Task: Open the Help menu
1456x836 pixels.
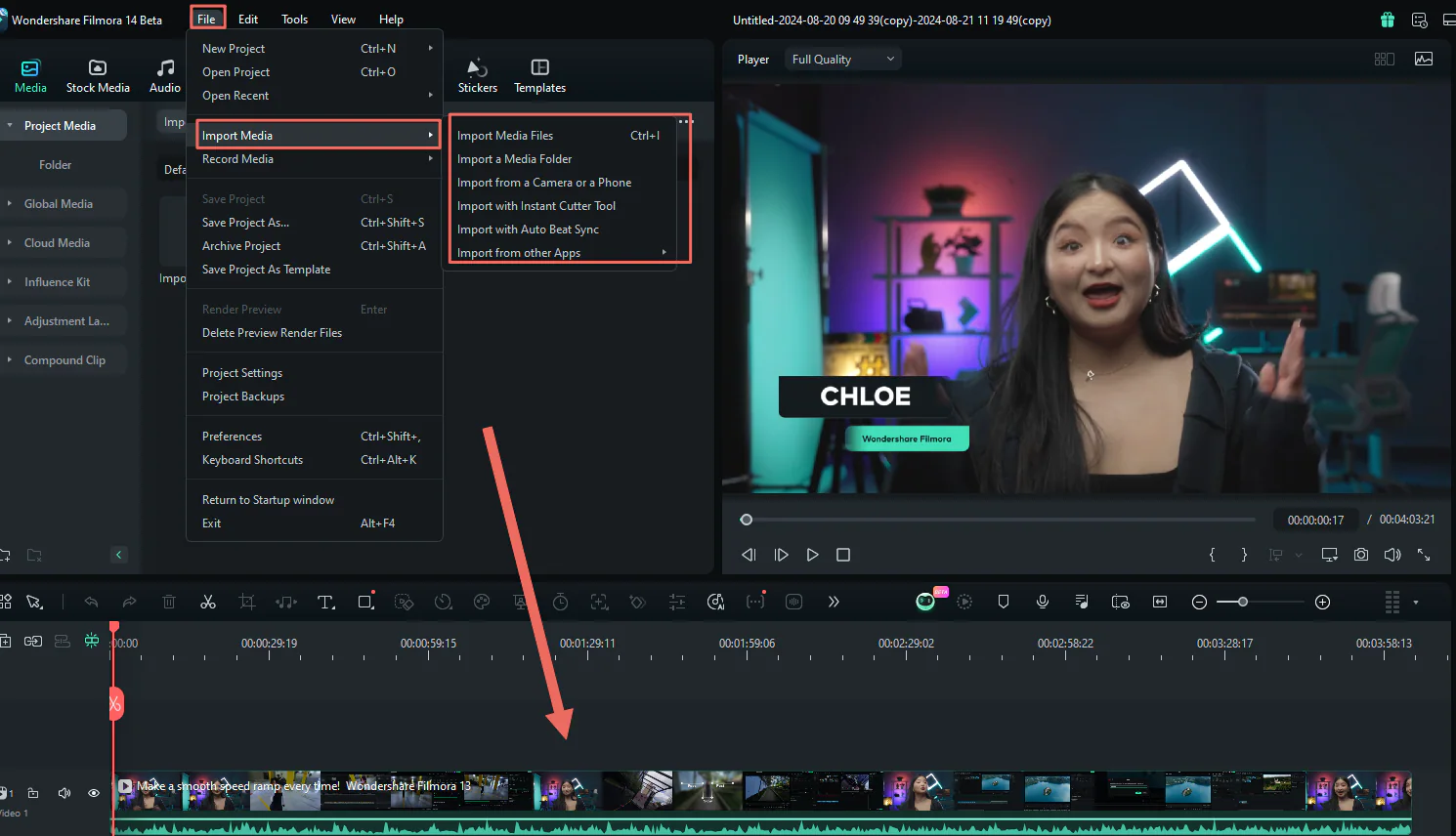Action: coord(391,20)
